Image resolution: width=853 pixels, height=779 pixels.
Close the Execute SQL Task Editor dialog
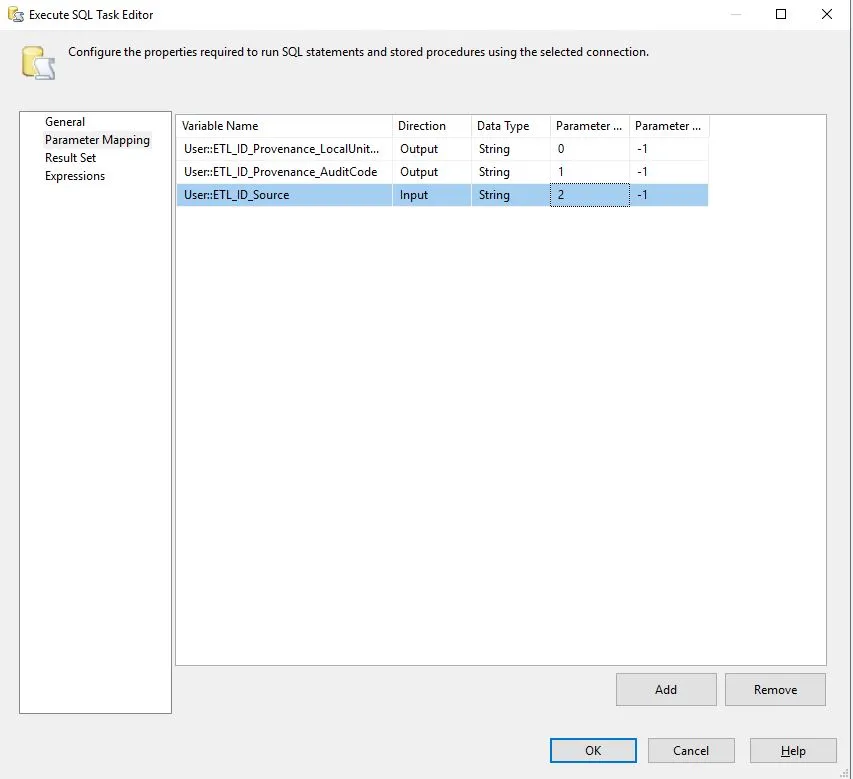tap(827, 14)
